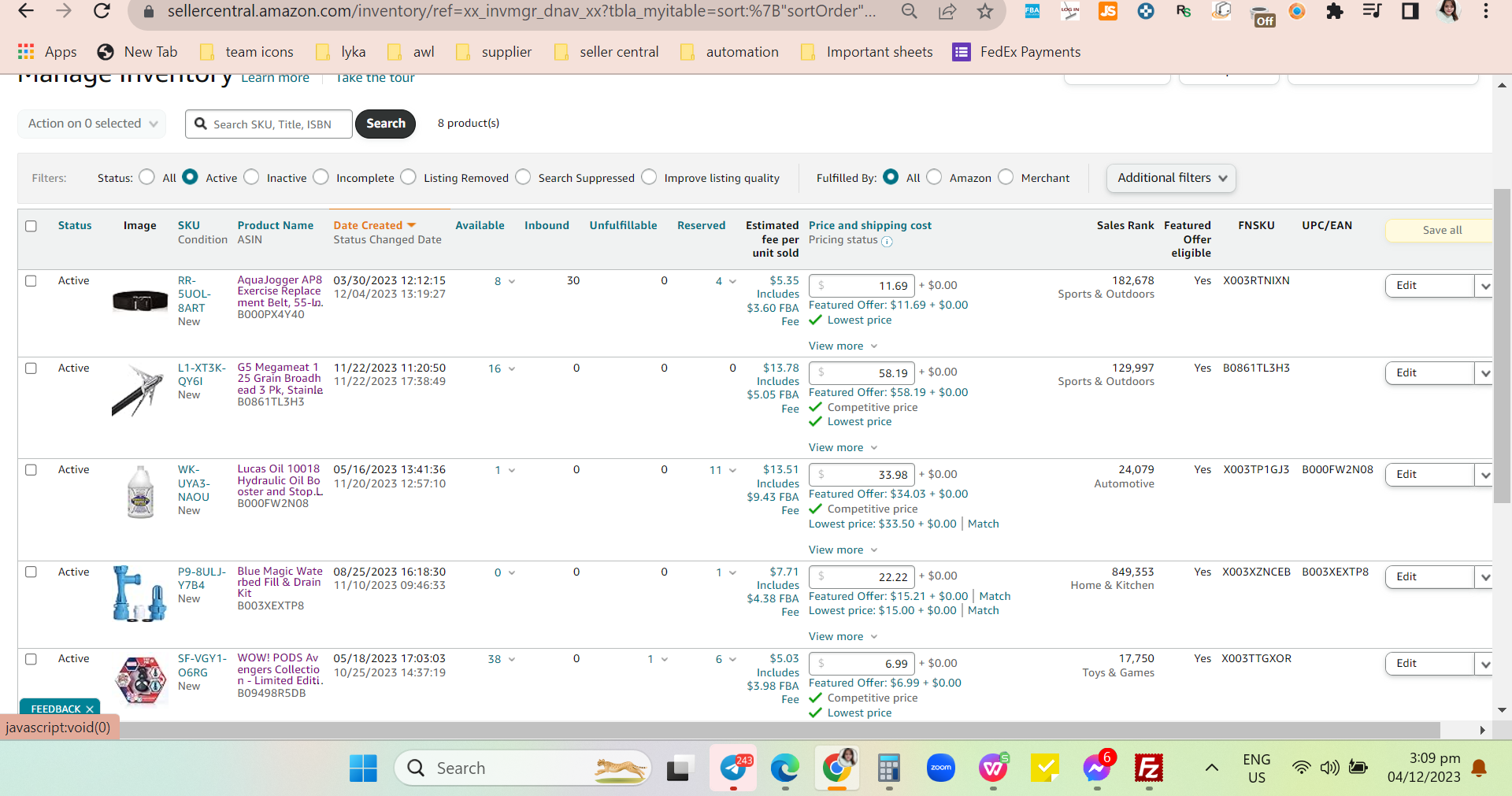Open Telegram from the taskbar
The width and height of the screenshot is (1512, 796).
[734, 768]
